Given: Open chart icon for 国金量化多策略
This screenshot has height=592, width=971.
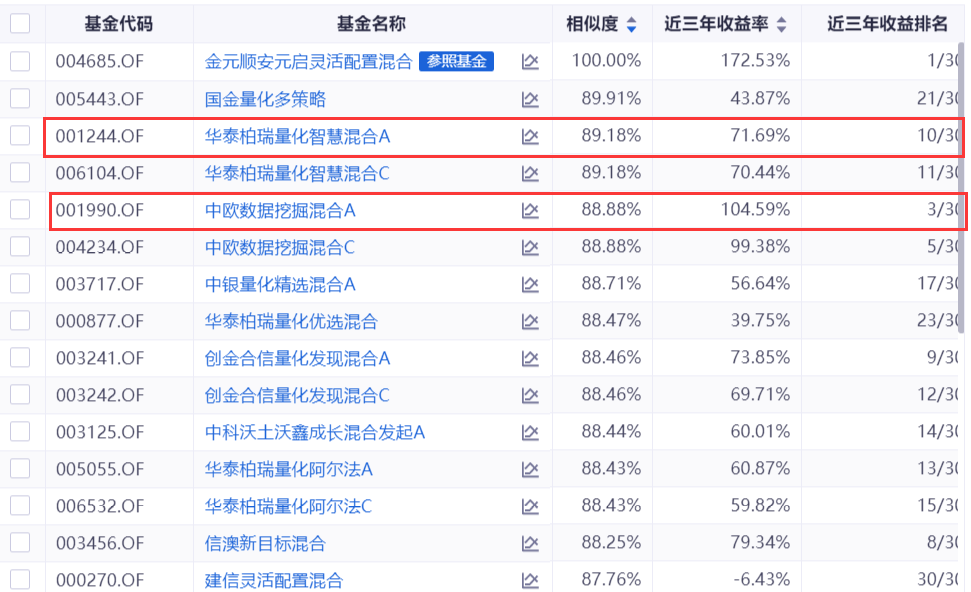Looking at the screenshot, I should tap(530, 99).
